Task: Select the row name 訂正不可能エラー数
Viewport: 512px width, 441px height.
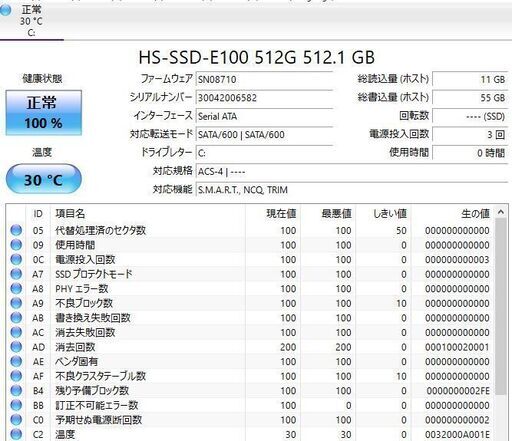Action: pyautogui.click(x=96, y=405)
